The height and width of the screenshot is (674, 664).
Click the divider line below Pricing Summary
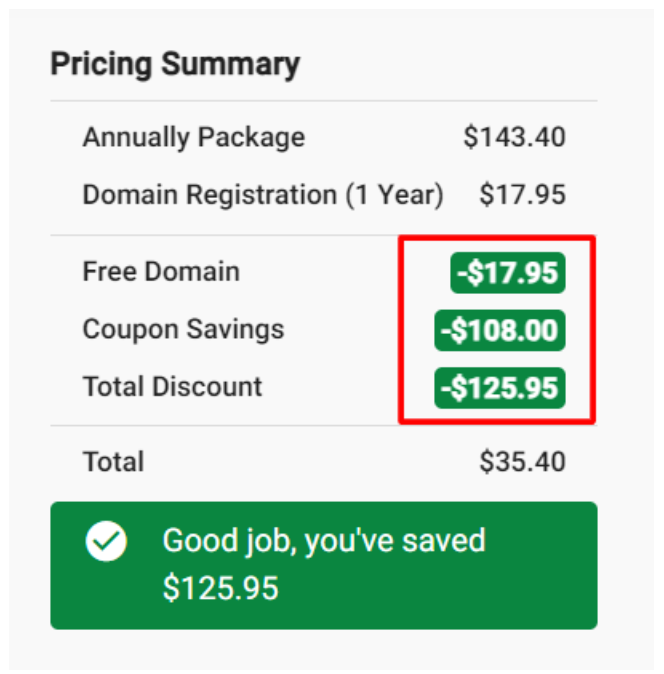(324, 101)
